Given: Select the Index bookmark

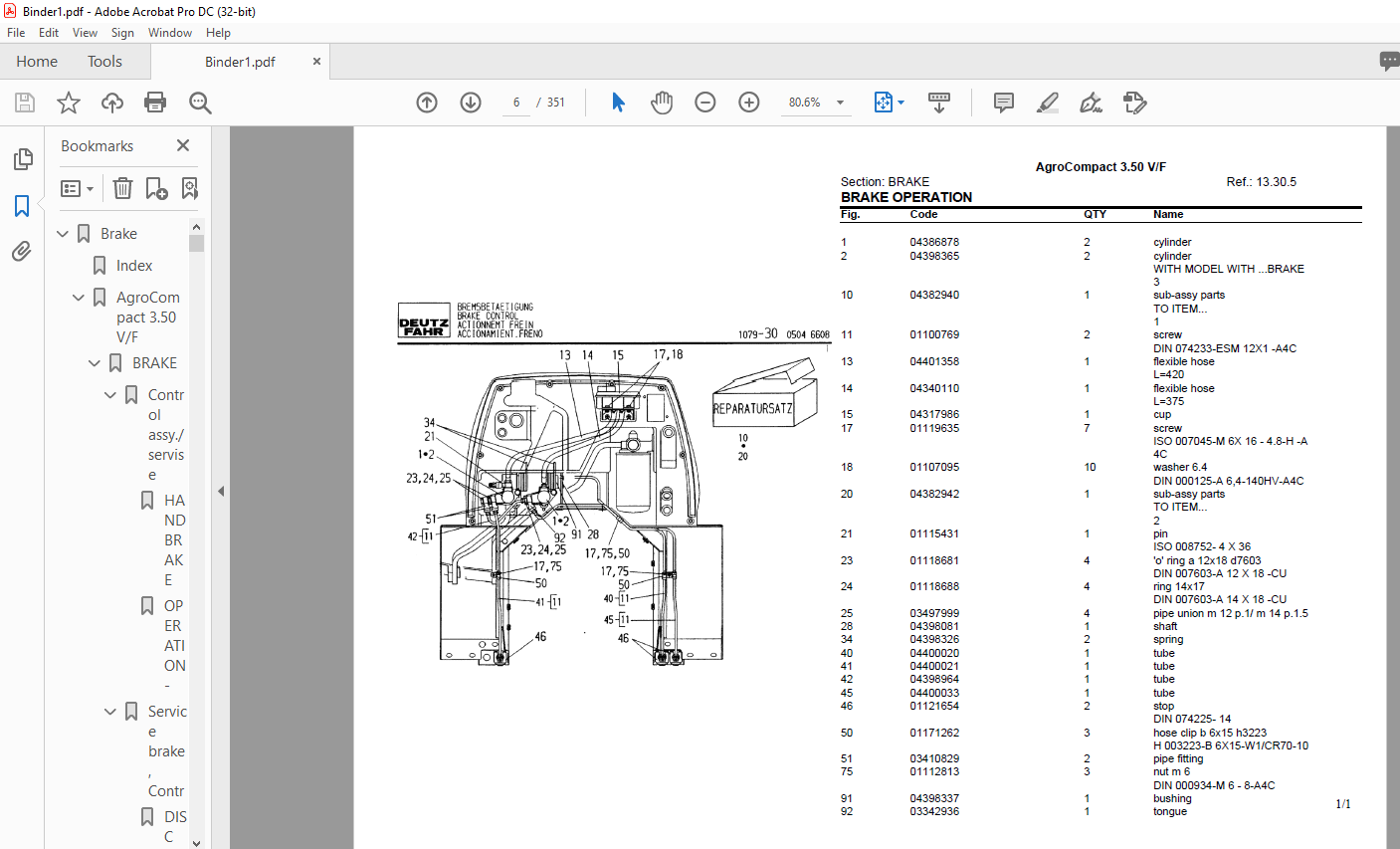Looking at the screenshot, I should (133, 266).
